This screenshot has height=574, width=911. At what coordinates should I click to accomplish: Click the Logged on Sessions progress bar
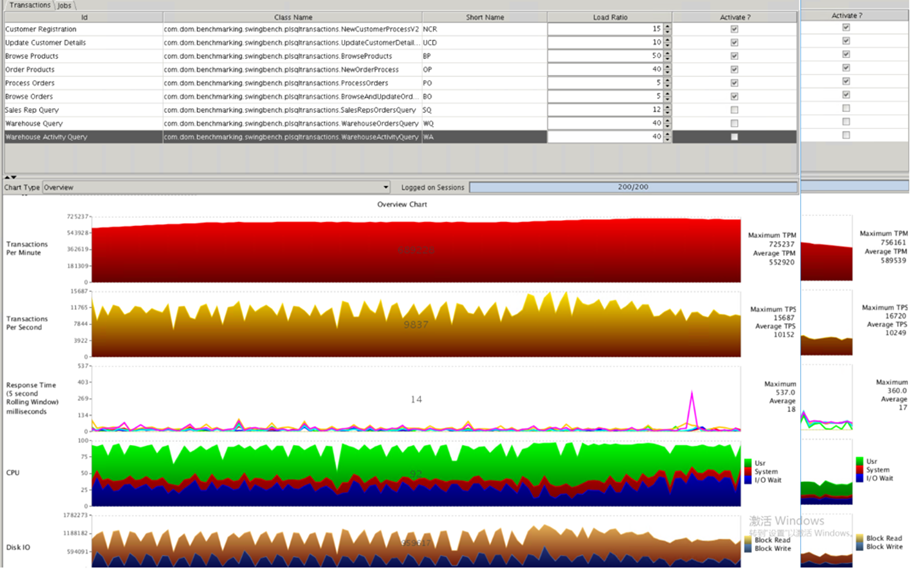point(633,187)
